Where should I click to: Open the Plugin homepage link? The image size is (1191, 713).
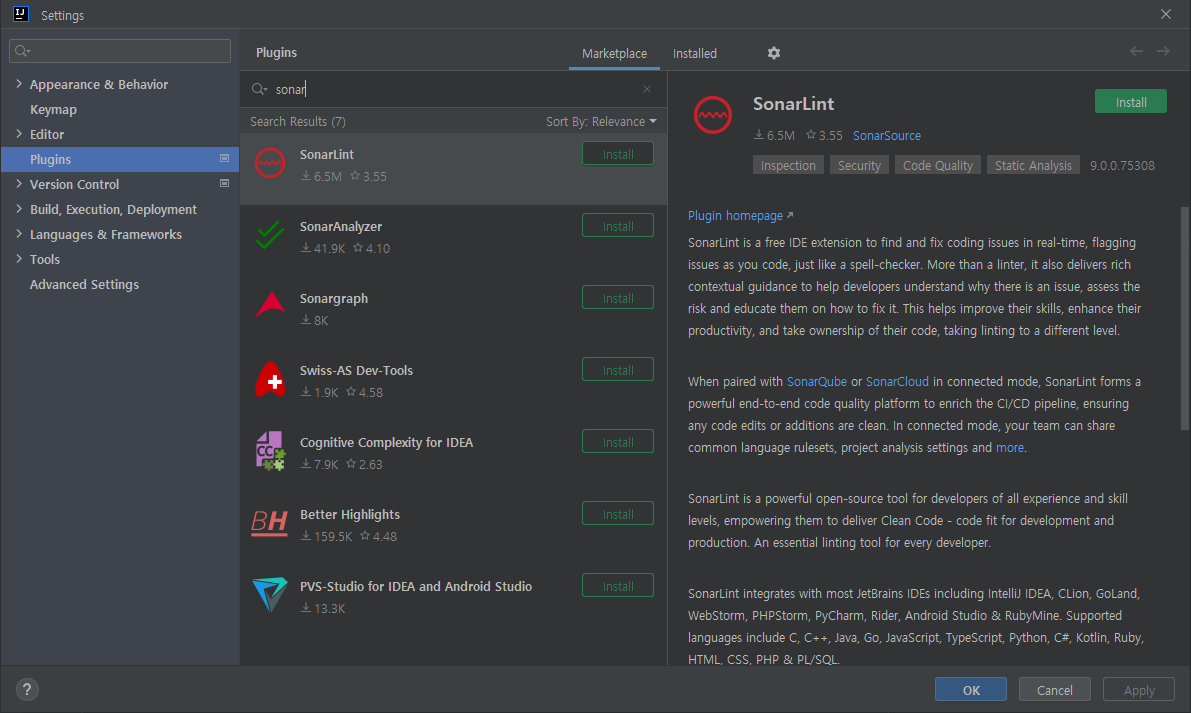[734, 215]
